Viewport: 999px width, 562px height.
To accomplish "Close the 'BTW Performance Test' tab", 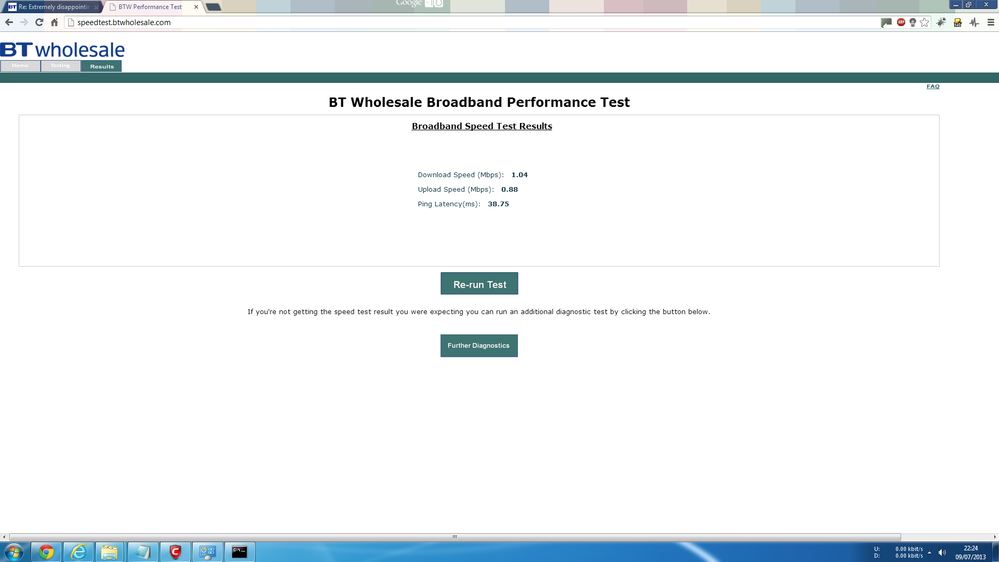I will (x=196, y=7).
